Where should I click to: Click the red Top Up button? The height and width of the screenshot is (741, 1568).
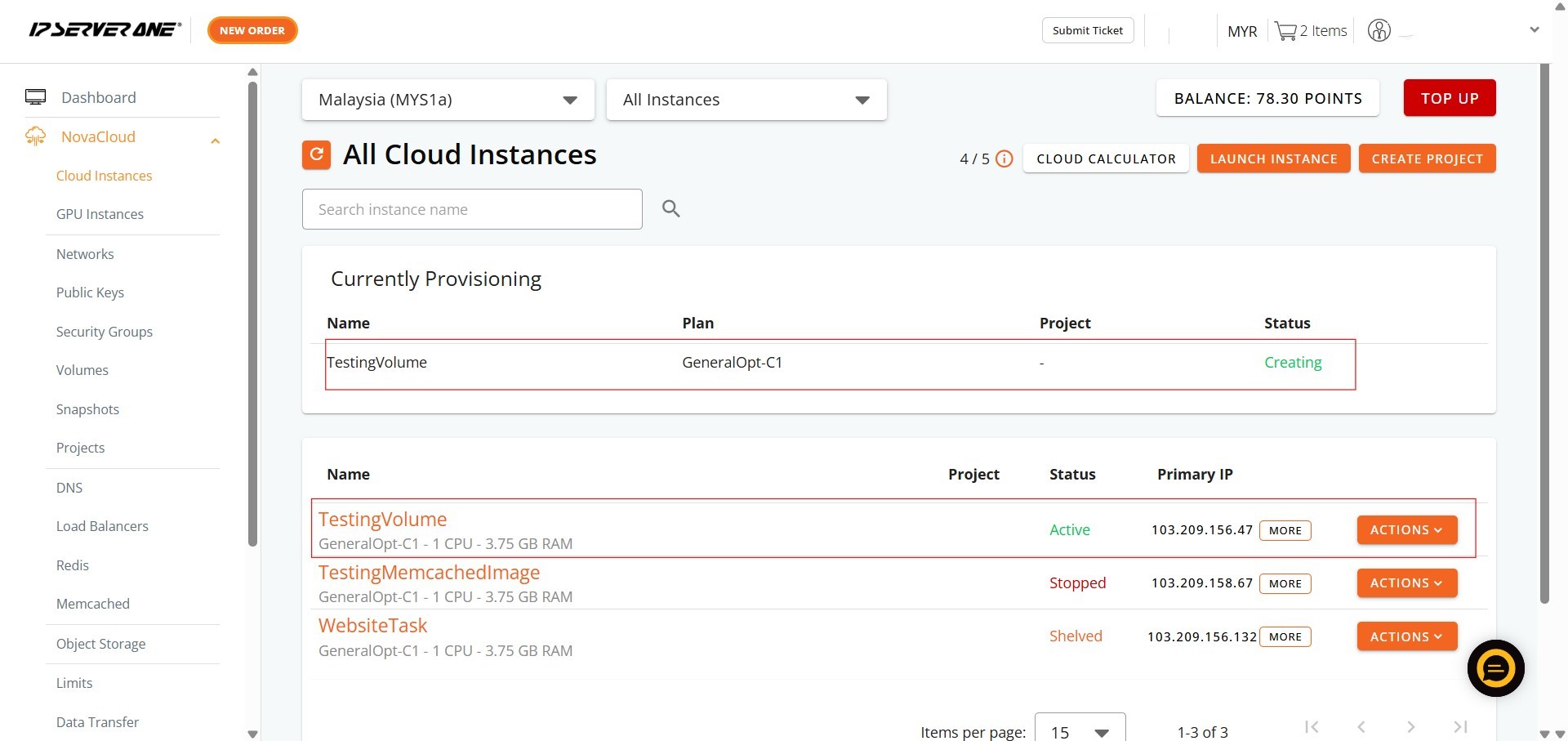click(x=1449, y=98)
